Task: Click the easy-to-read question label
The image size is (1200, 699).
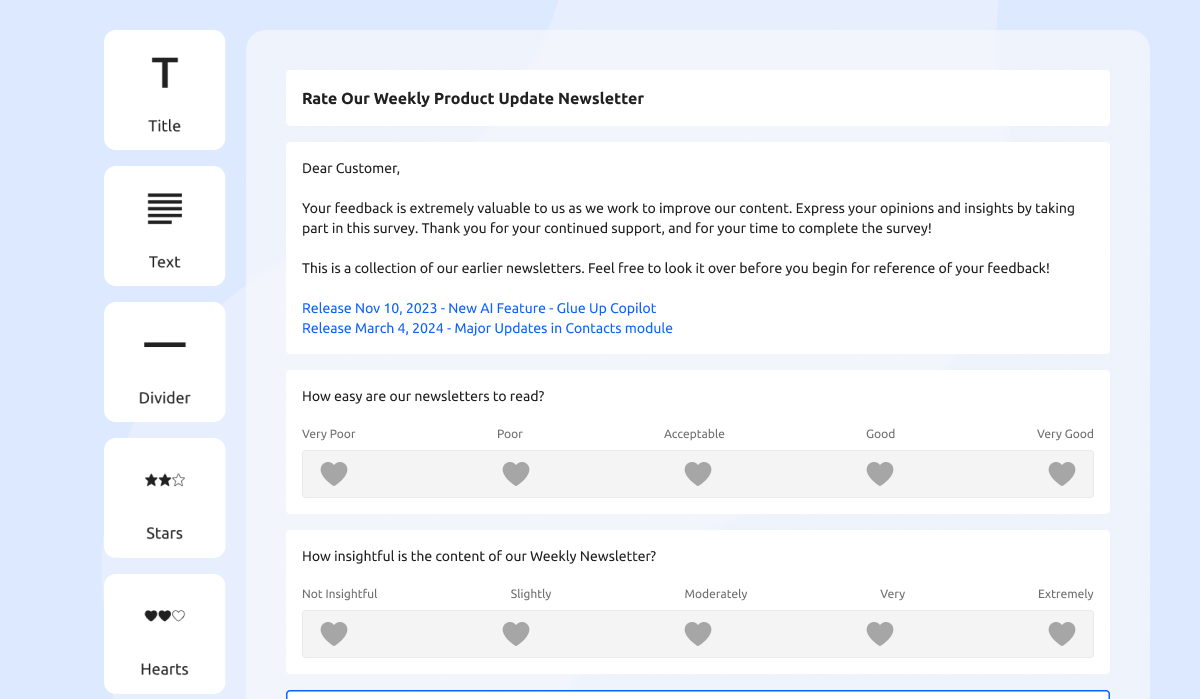Action: click(423, 396)
